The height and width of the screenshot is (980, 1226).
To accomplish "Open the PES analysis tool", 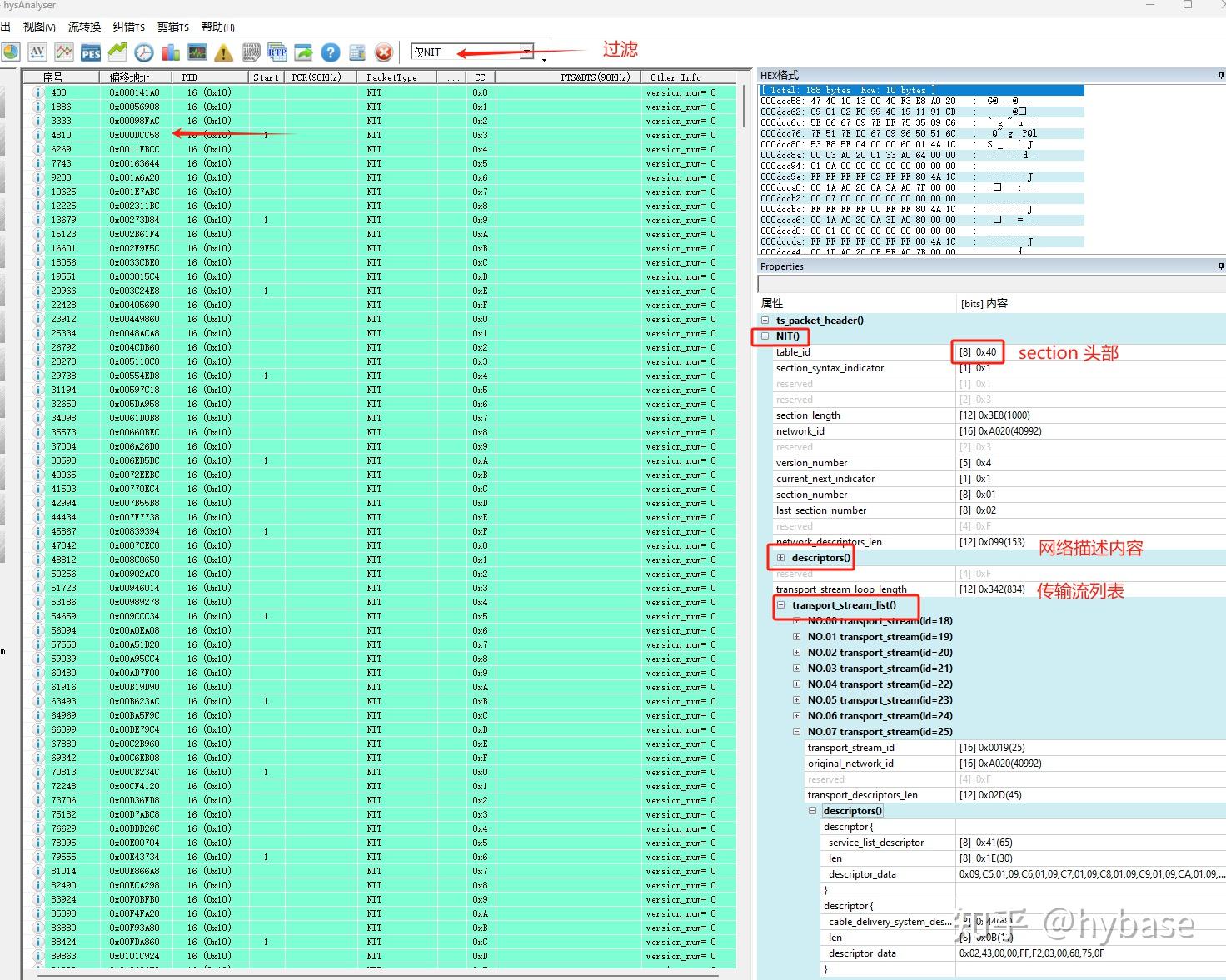I will coord(90,52).
